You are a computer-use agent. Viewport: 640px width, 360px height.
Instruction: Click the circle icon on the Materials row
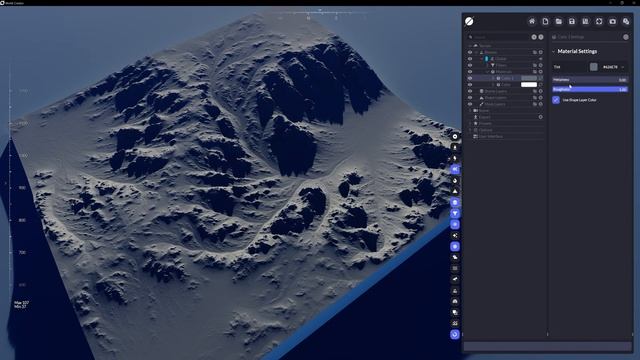[541, 72]
